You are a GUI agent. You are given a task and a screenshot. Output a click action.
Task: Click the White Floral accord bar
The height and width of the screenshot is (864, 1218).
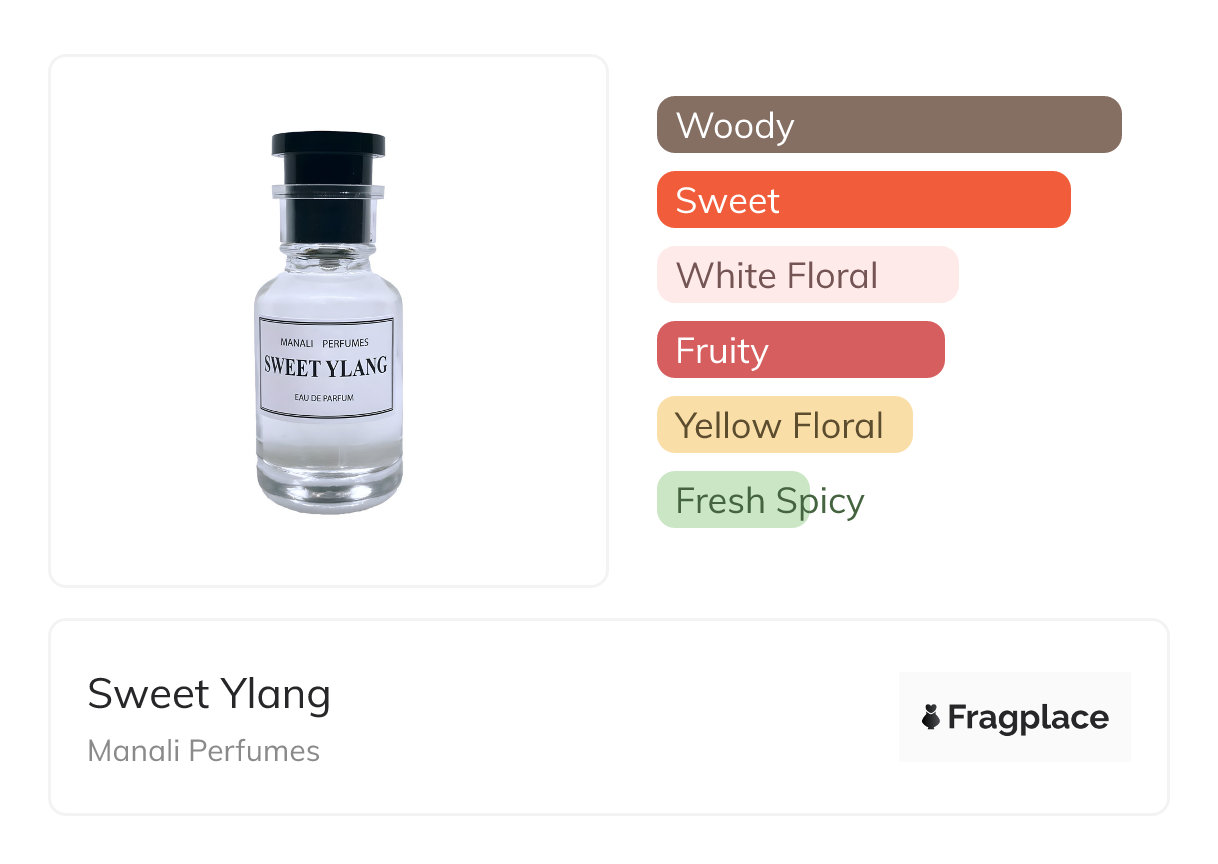coord(807,275)
